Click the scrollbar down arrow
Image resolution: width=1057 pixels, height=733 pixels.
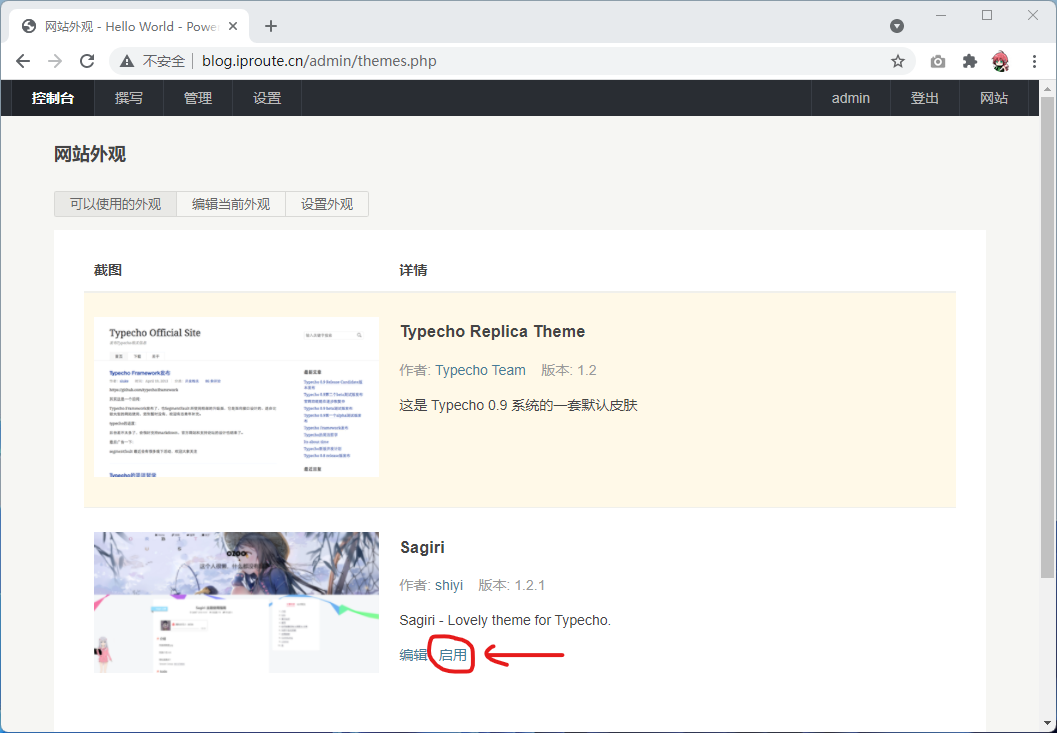tap(1047, 724)
